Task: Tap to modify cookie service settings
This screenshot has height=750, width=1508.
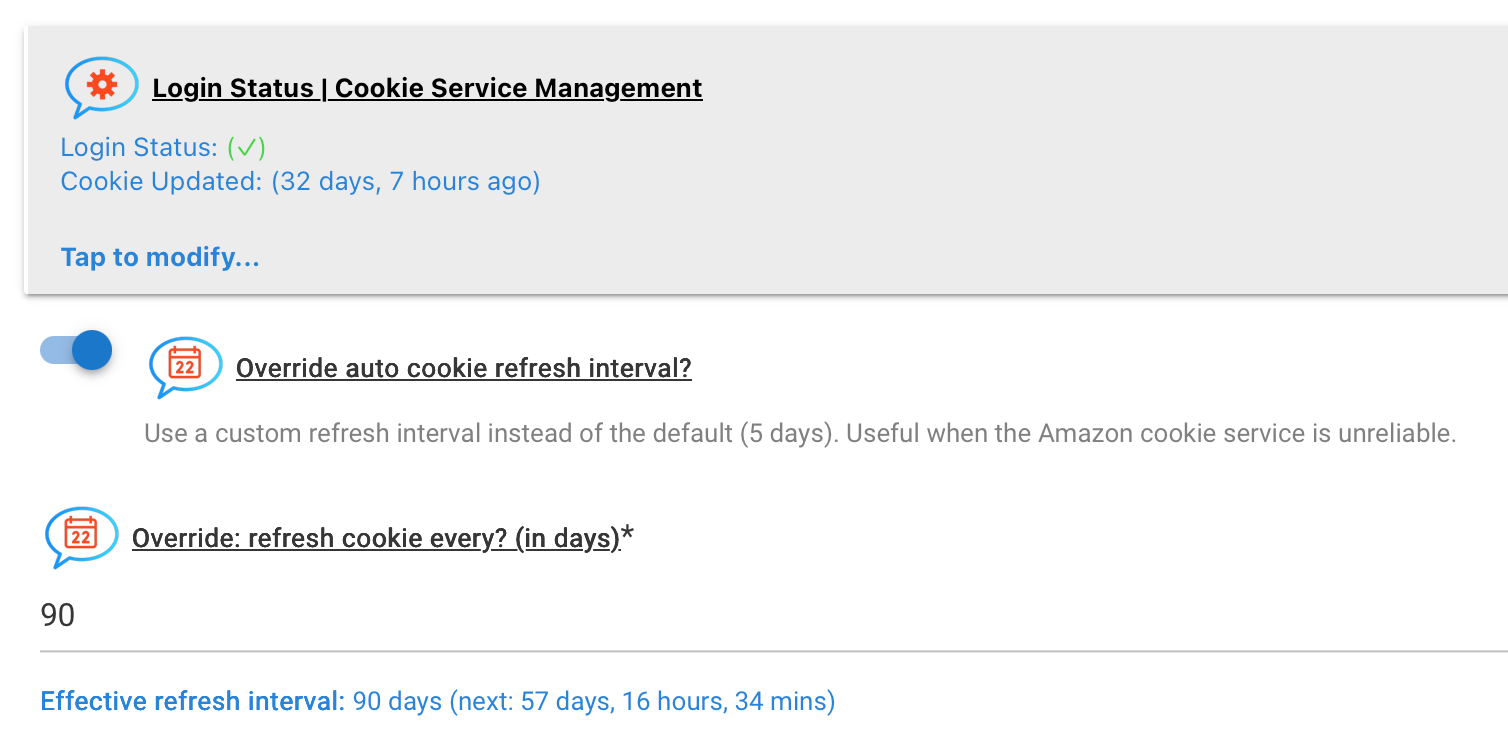Action: click(x=160, y=257)
